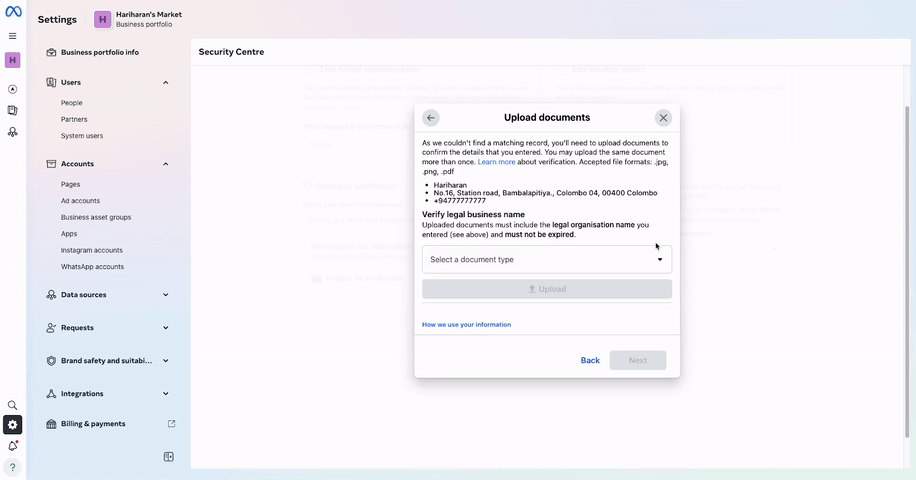
Task: Expand the Data sources chevron
Action: click(166, 295)
